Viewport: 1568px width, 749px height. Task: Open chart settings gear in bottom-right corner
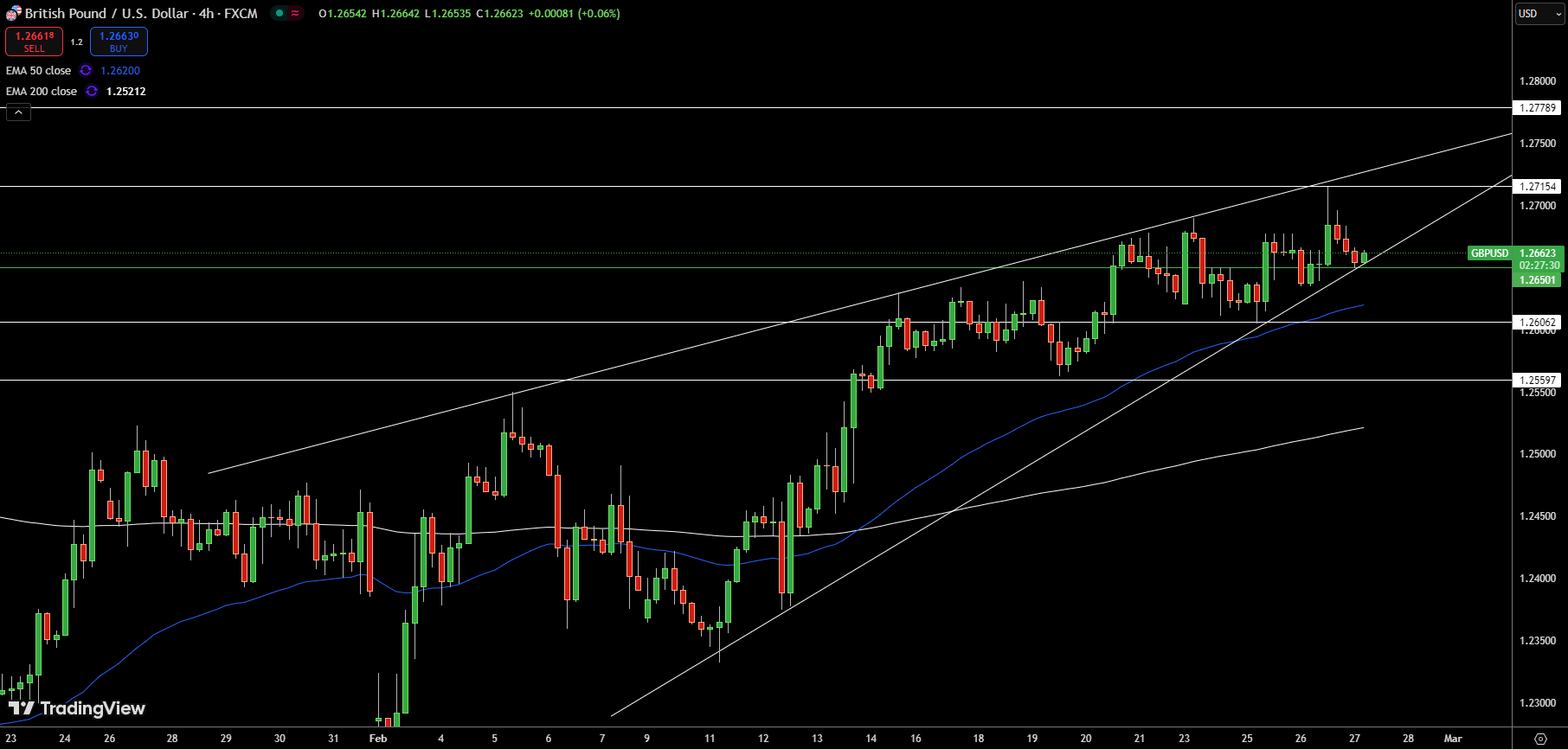click(x=1540, y=739)
